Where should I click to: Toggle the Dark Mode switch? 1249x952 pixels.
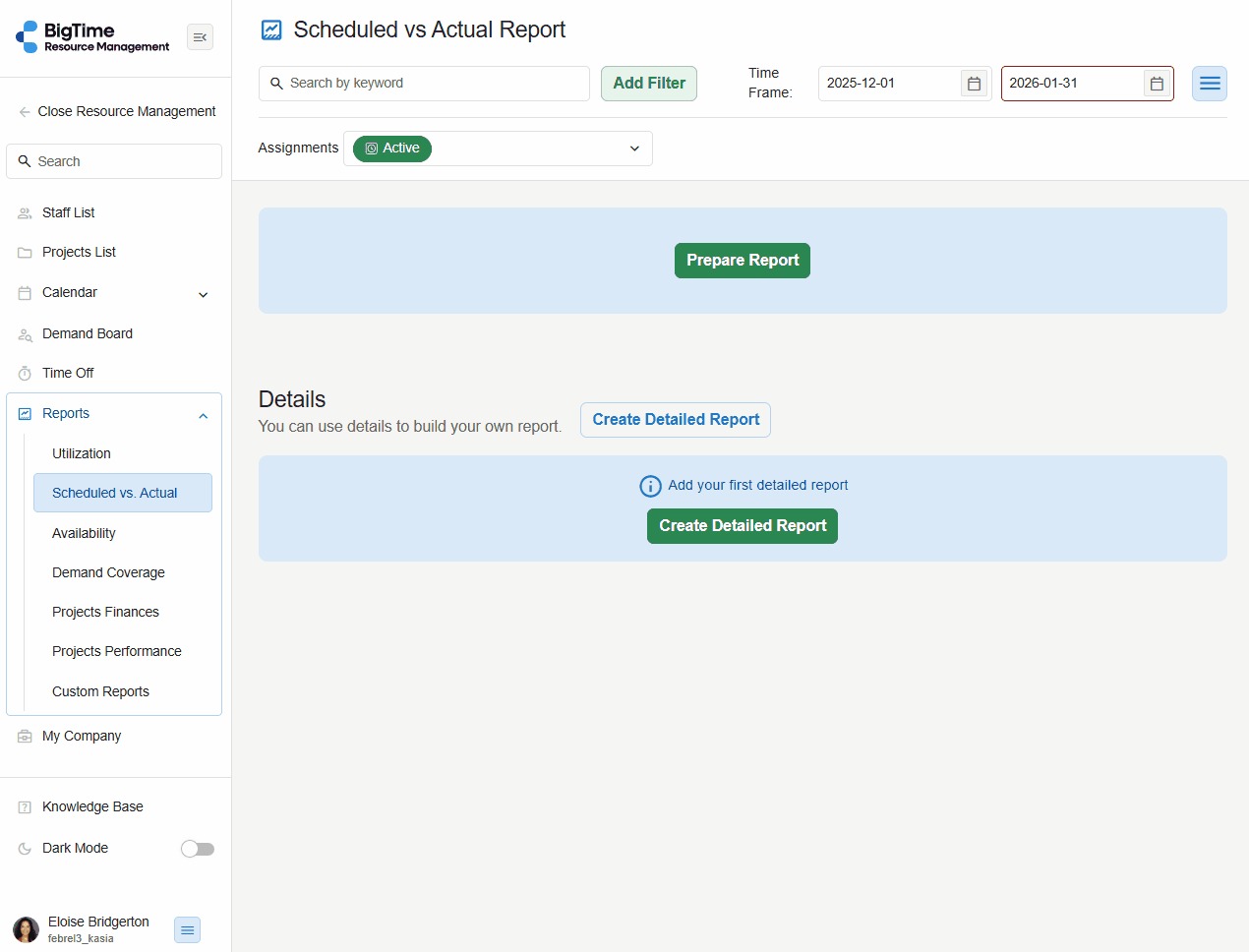coord(198,849)
